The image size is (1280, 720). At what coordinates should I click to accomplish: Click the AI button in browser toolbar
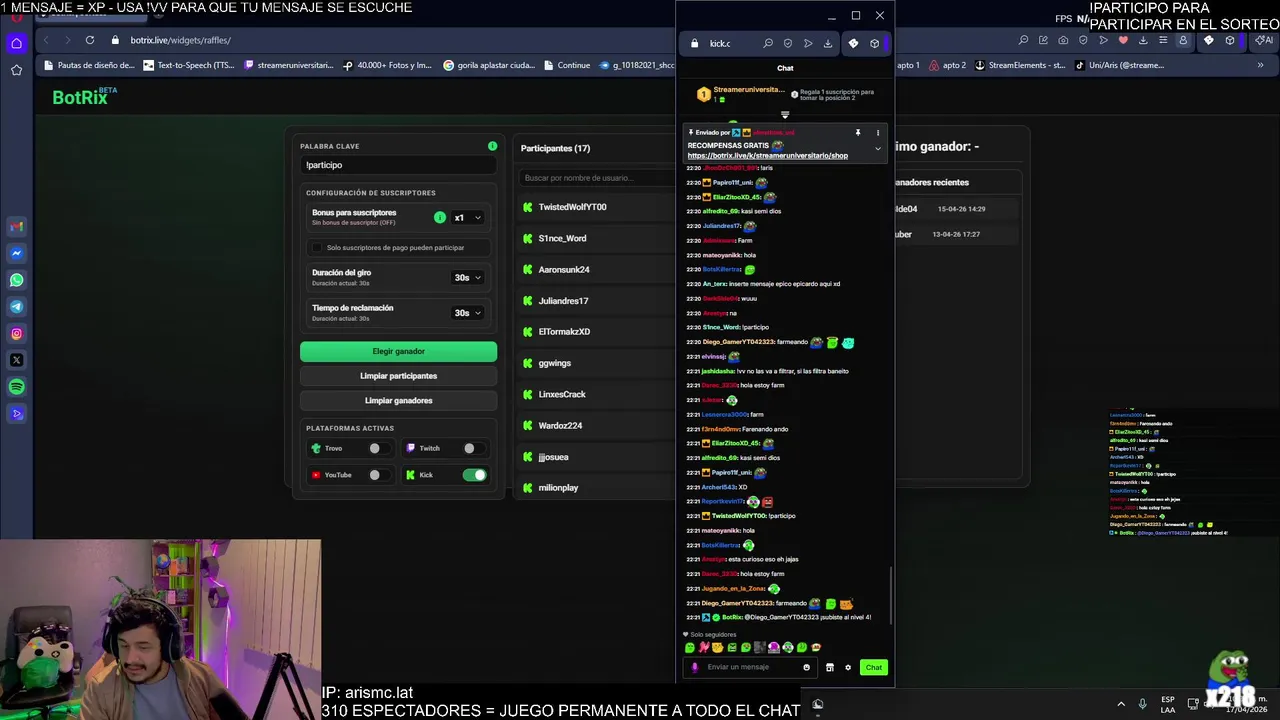point(1265,40)
